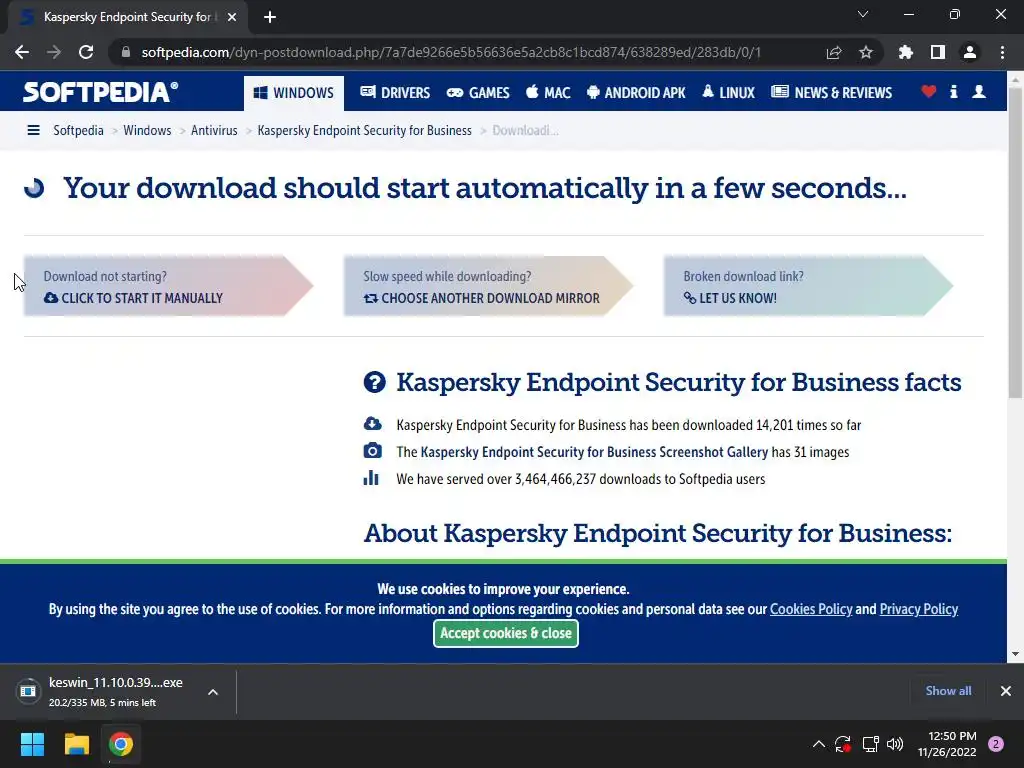Open the GAMES section

(478, 93)
